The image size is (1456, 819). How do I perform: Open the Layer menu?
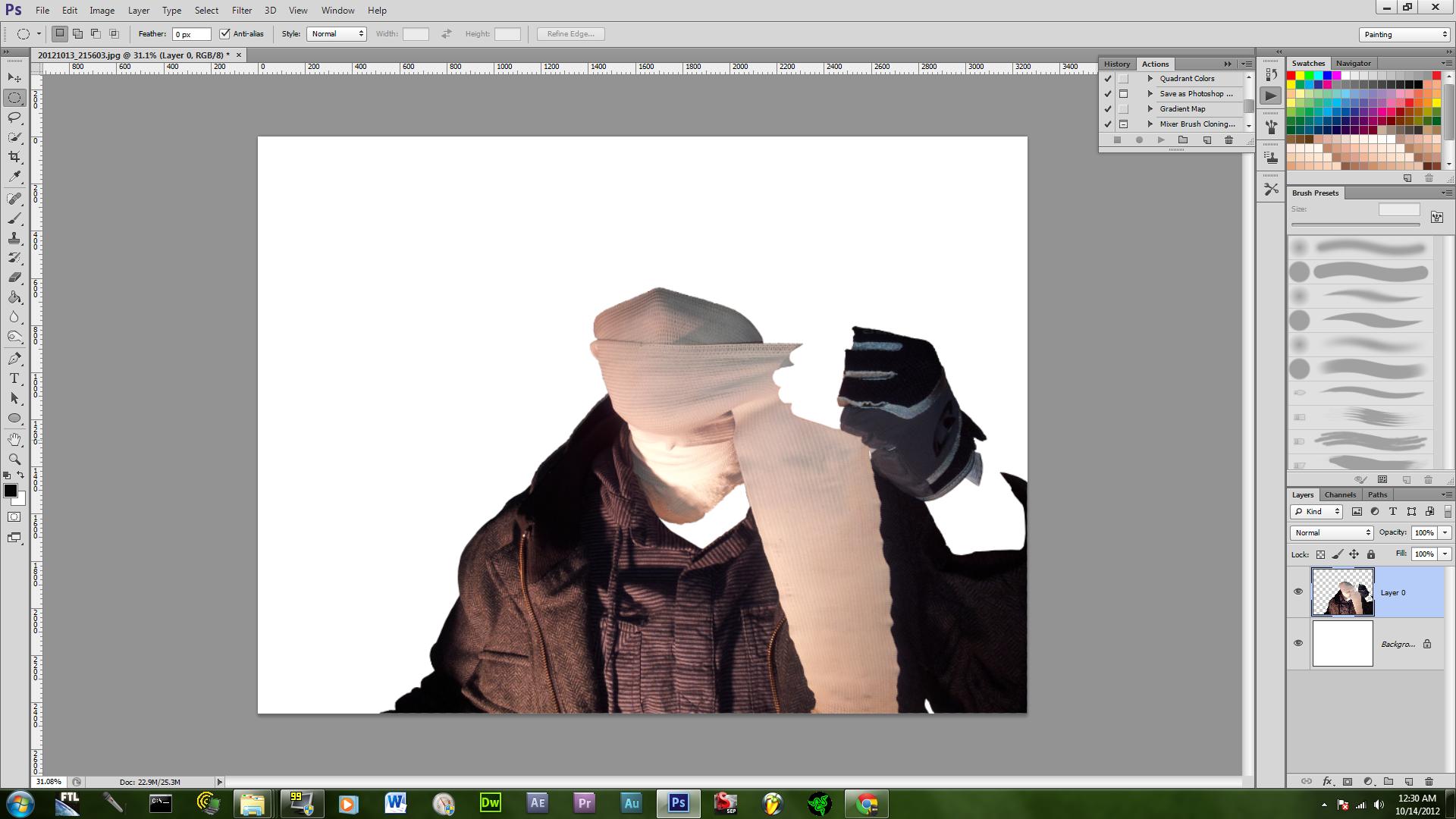point(138,11)
